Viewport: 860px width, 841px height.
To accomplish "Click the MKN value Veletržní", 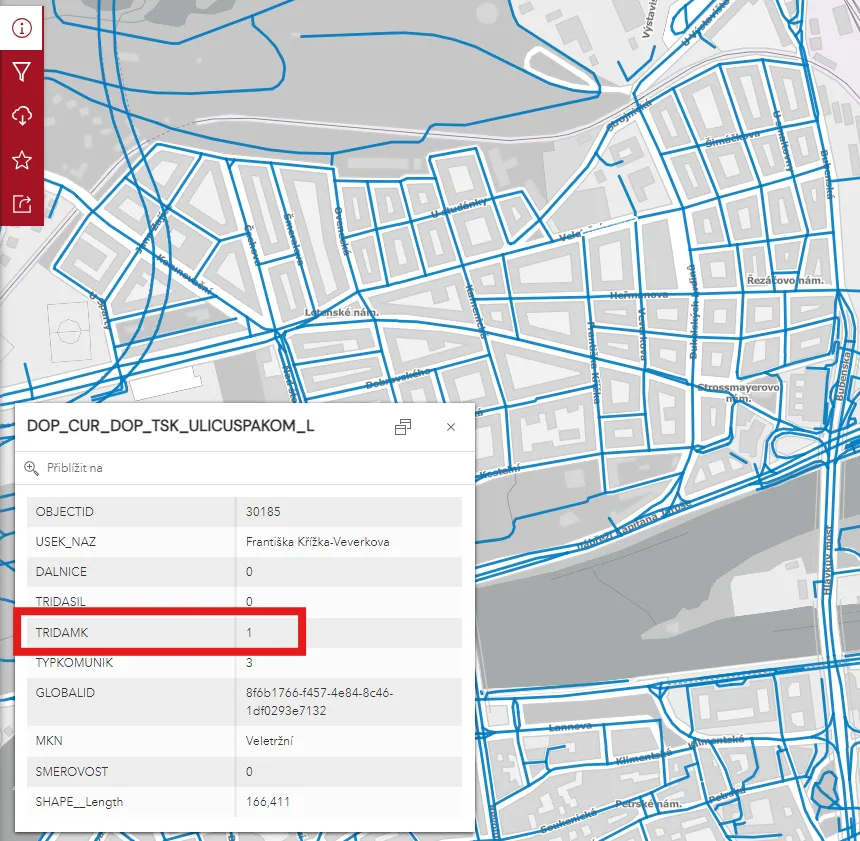I will point(269,741).
